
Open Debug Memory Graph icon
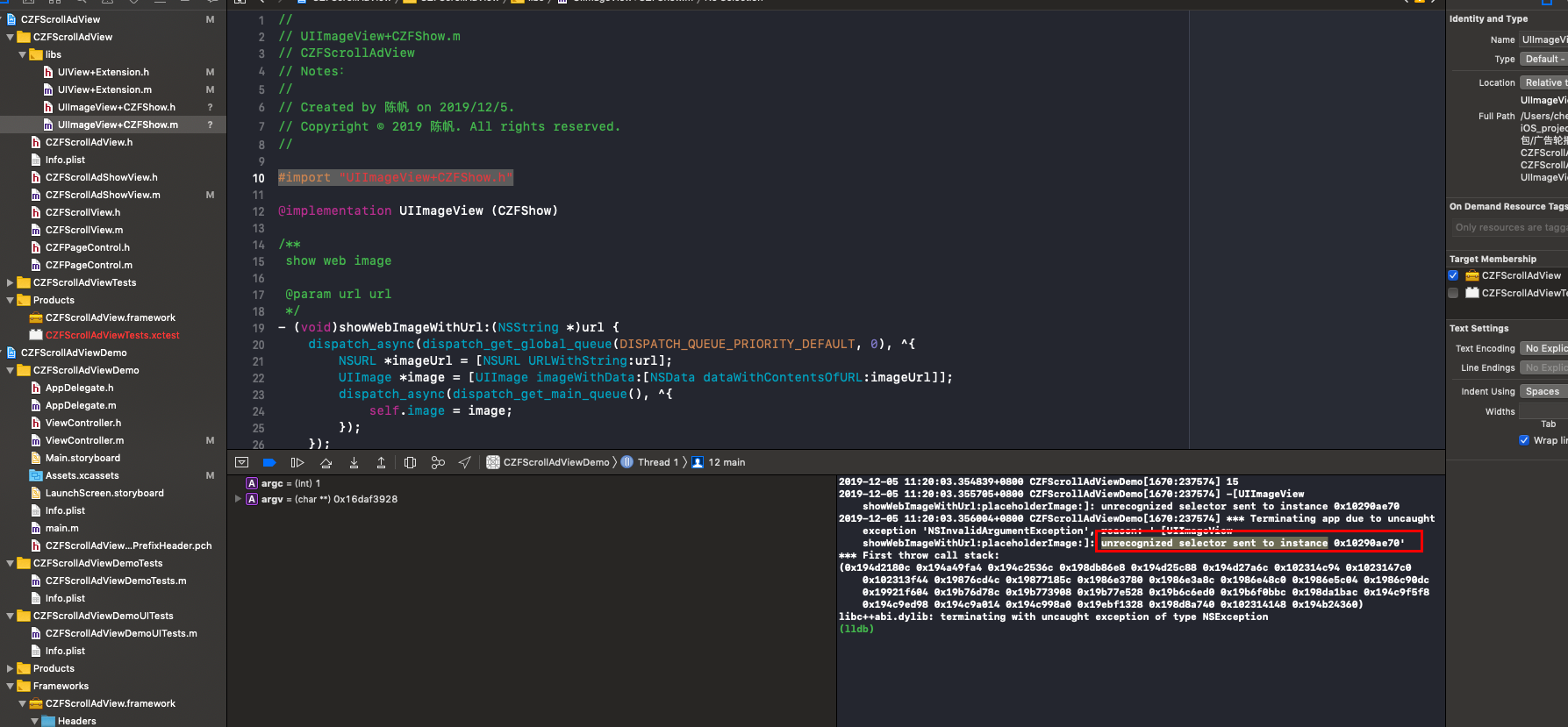point(438,462)
